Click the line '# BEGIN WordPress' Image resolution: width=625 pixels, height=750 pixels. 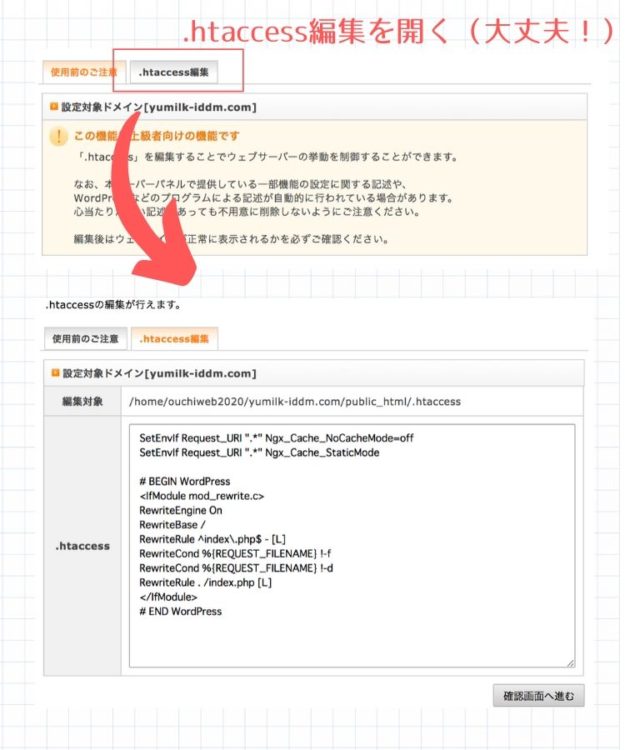185,481
